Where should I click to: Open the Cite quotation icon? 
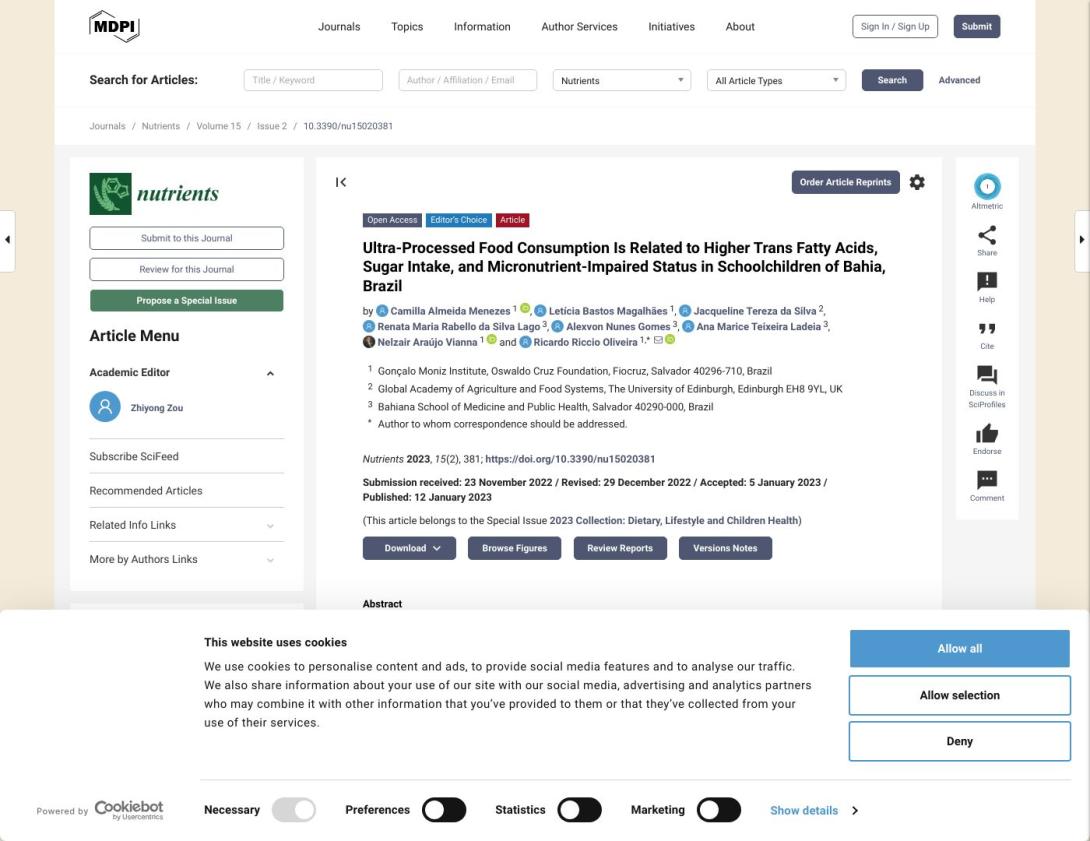pyautogui.click(x=986, y=329)
